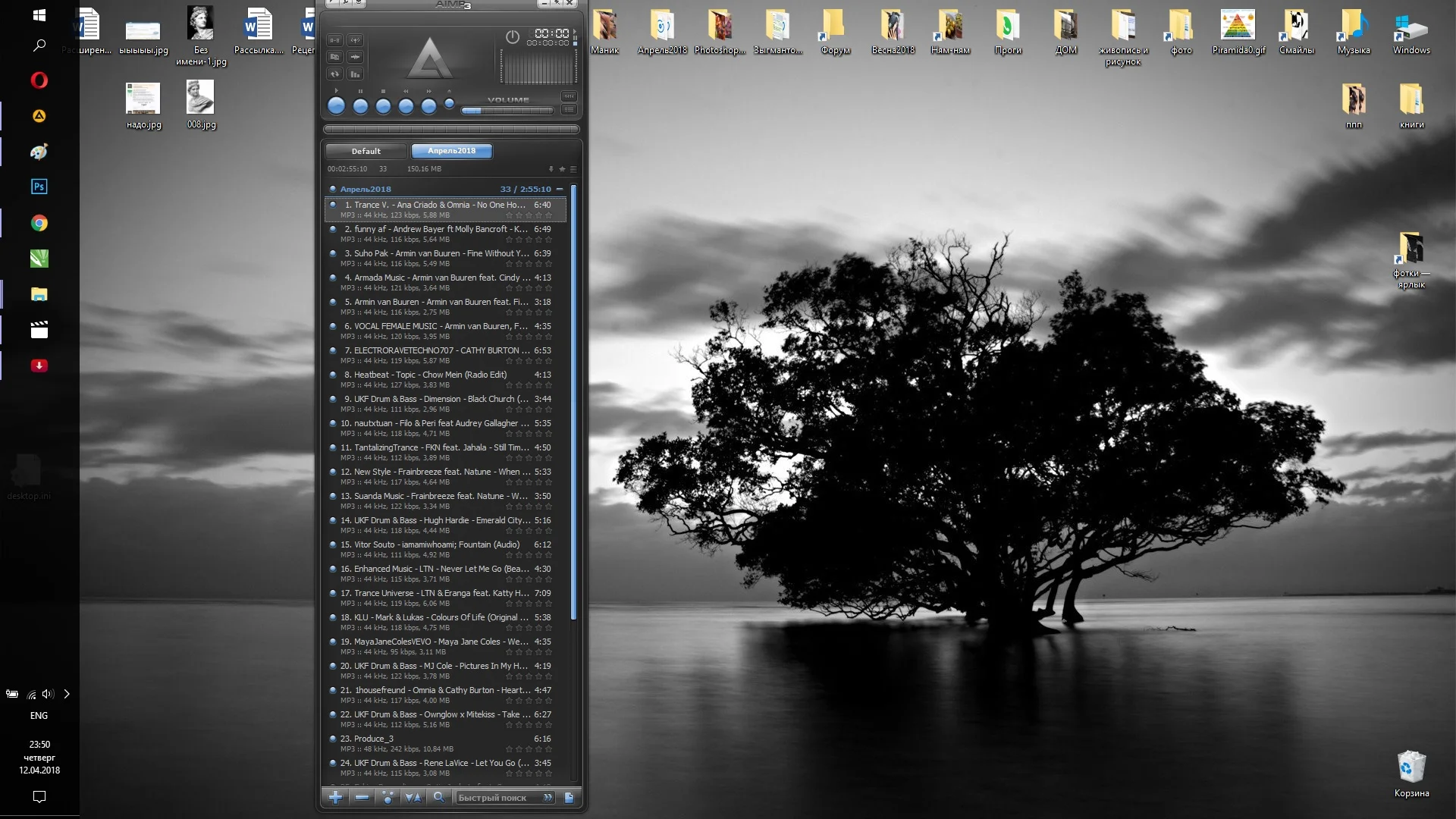Click the magnifier search icon in playlist
The height and width of the screenshot is (819, 1456).
point(438,797)
